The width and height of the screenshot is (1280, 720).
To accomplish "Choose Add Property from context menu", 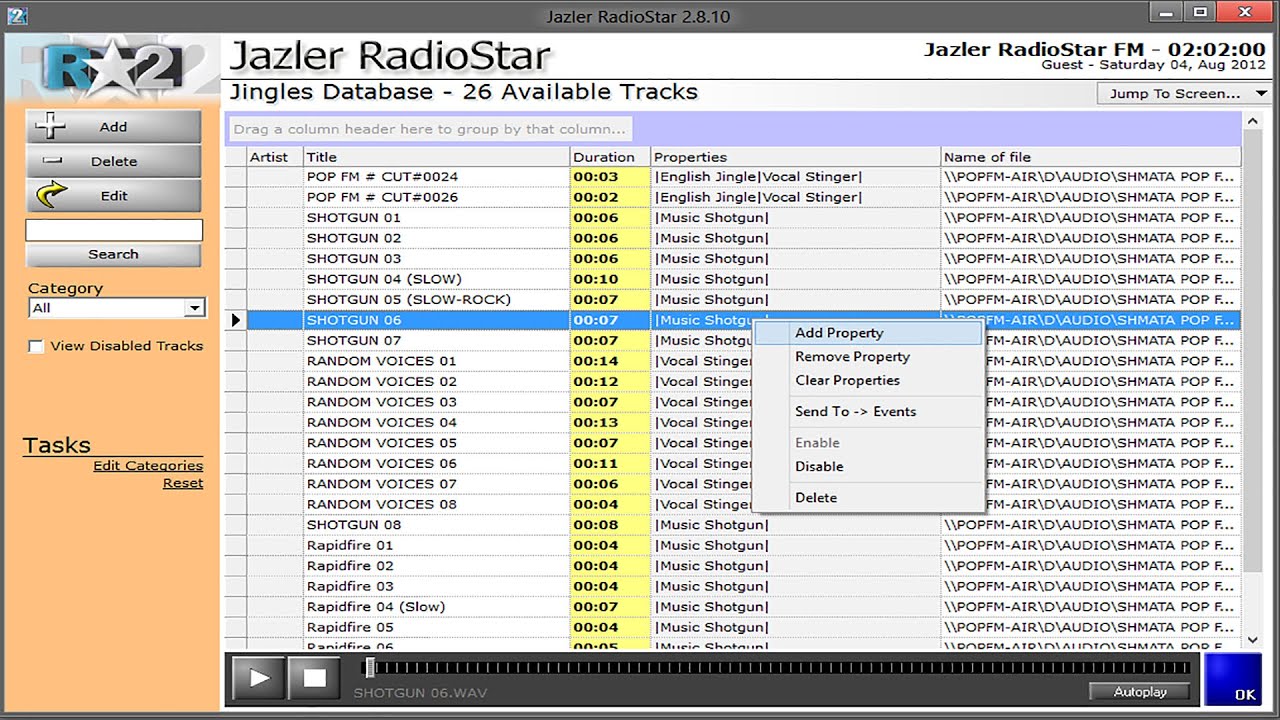I will (867, 333).
